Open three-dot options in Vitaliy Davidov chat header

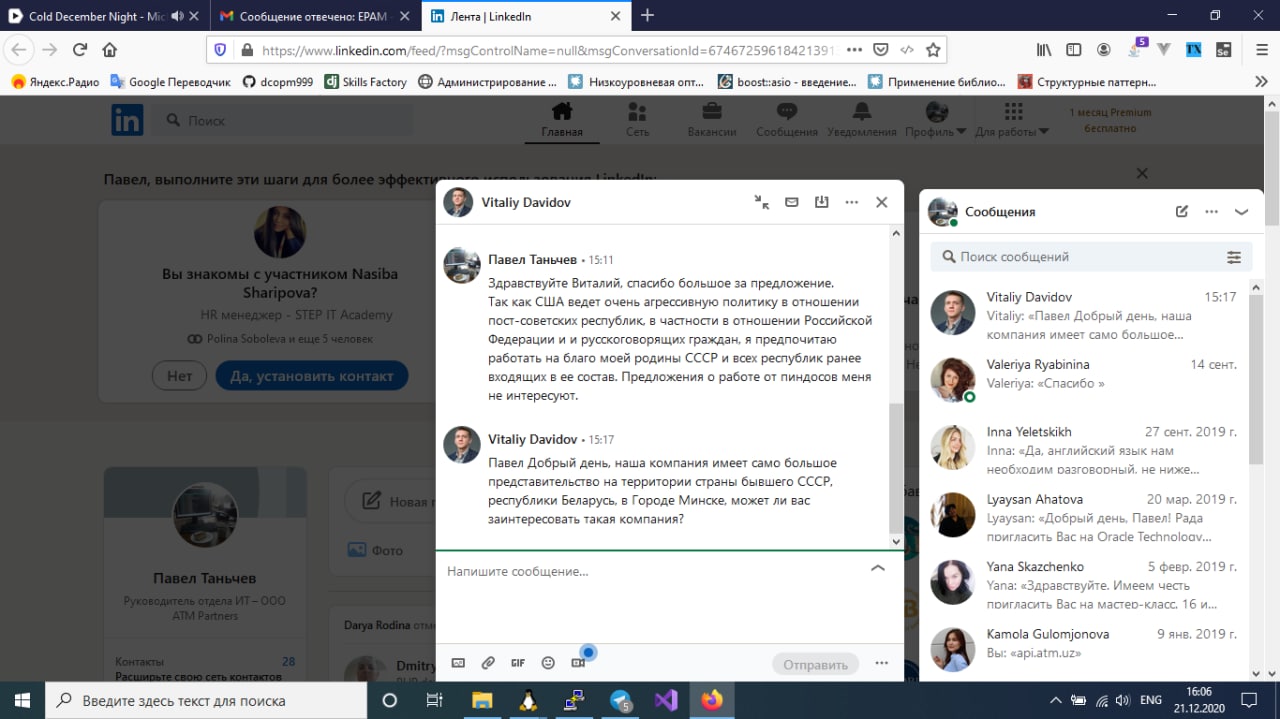(852, 202)
